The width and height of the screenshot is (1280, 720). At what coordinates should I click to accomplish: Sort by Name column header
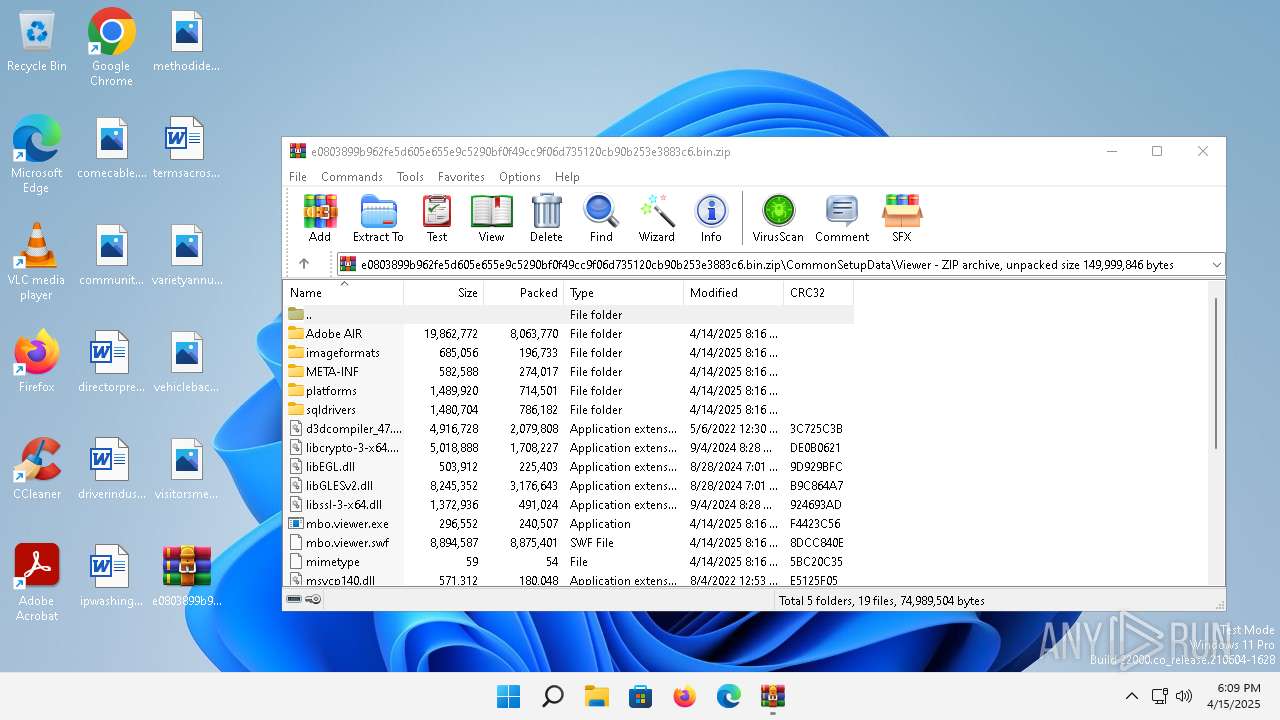[x=344, y=293]
